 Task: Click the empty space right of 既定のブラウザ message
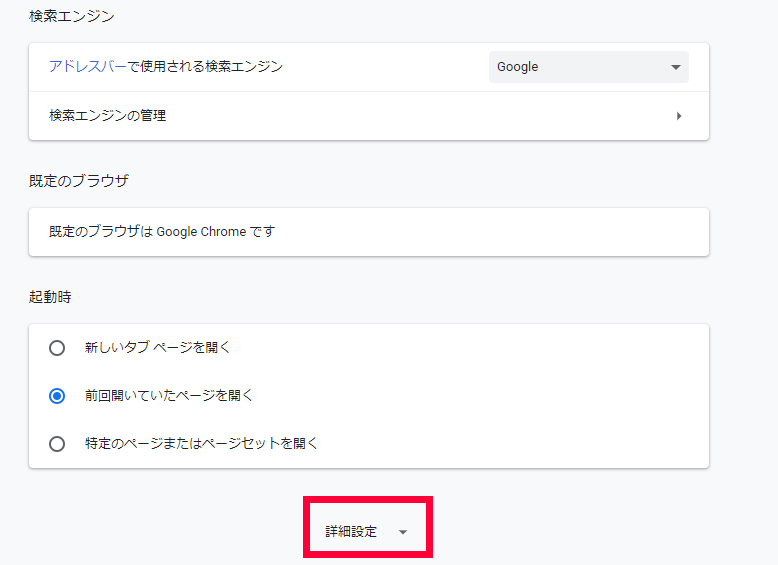500,232
